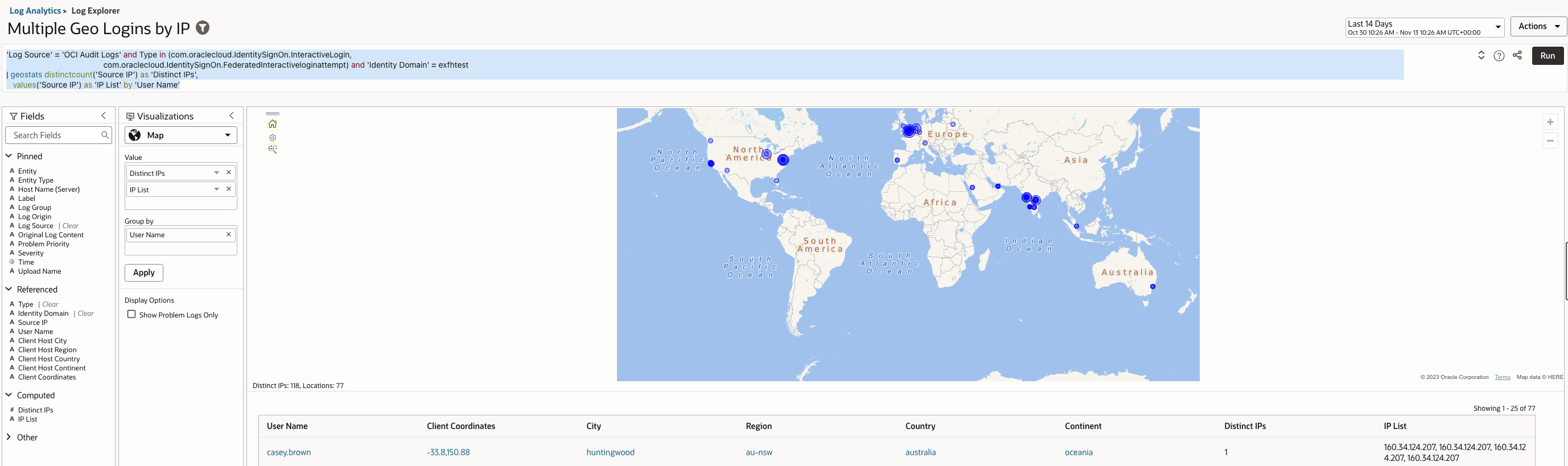The height and width of the screenshot is (466, 1568).
Task: Open query help question mark icon
Action: [x=1499, y=56]
